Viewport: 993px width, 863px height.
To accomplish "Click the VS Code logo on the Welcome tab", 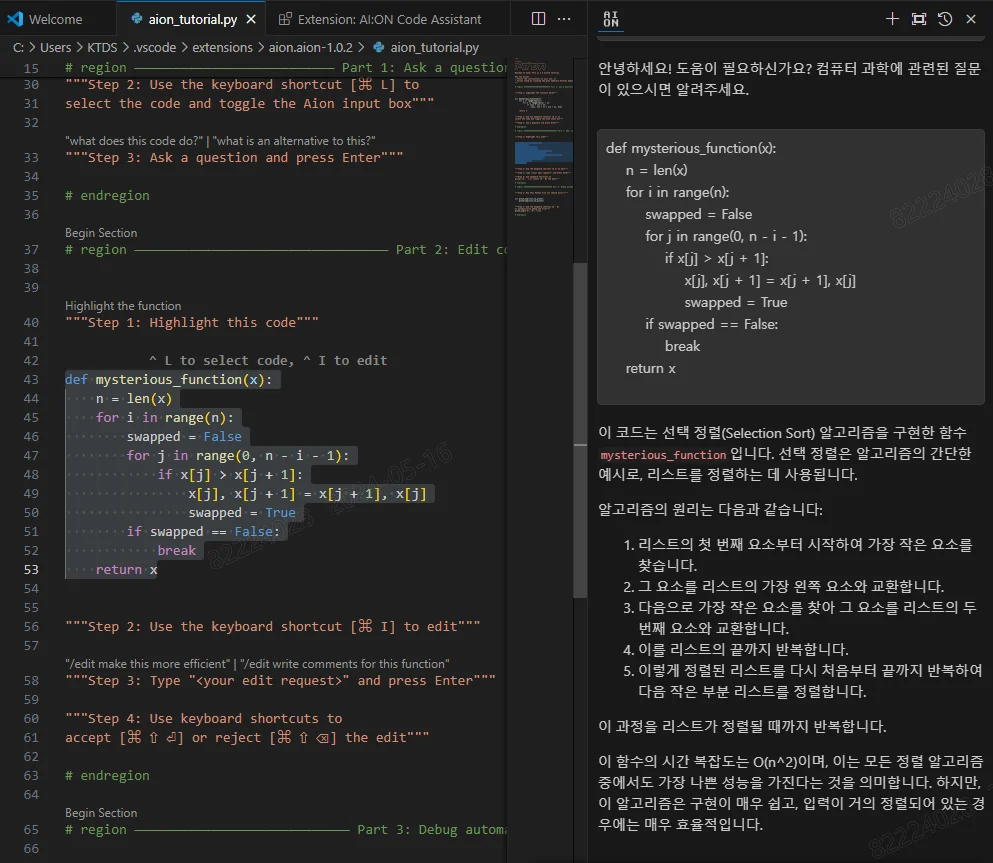I will coord(14,18).
